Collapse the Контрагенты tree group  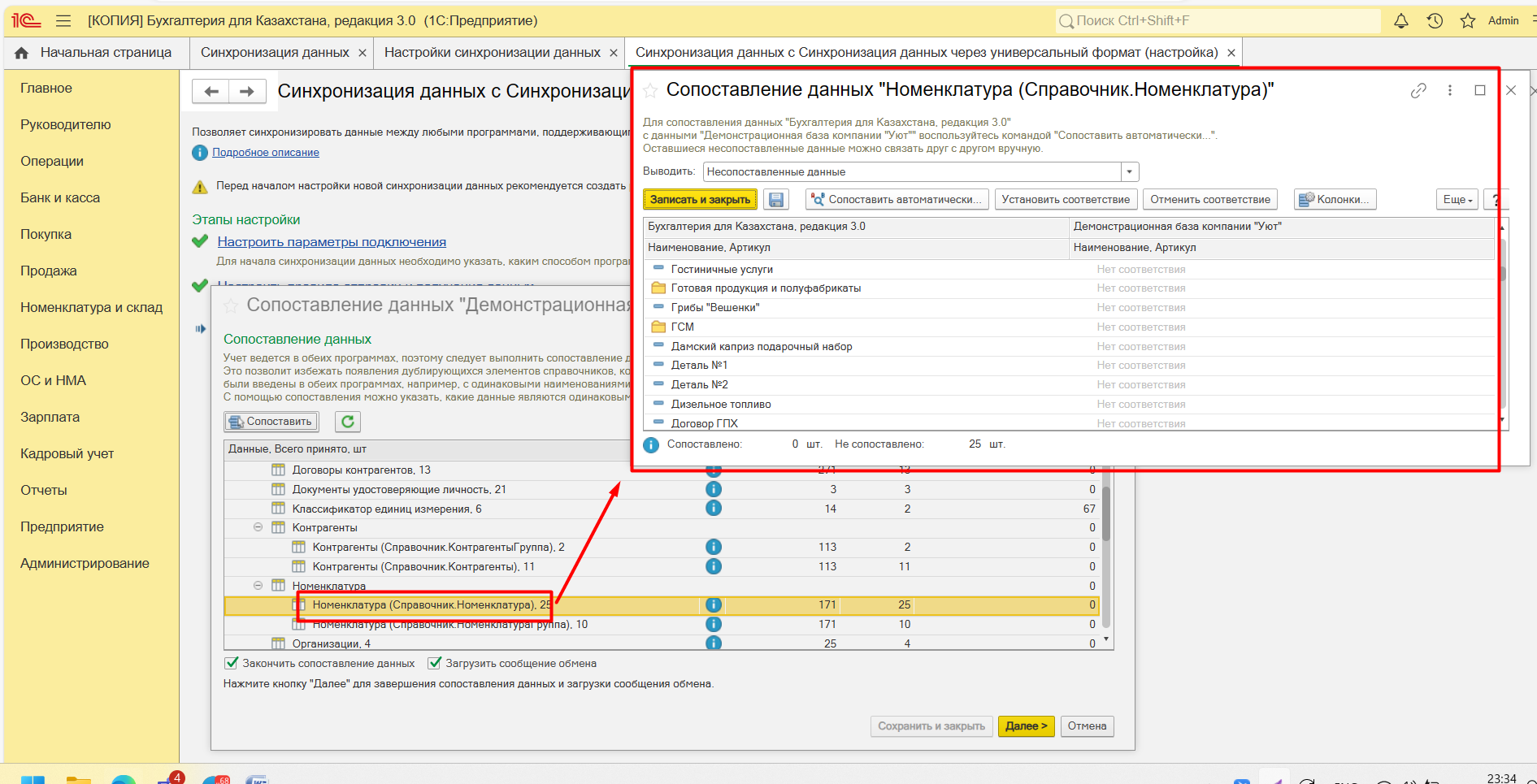258,527
